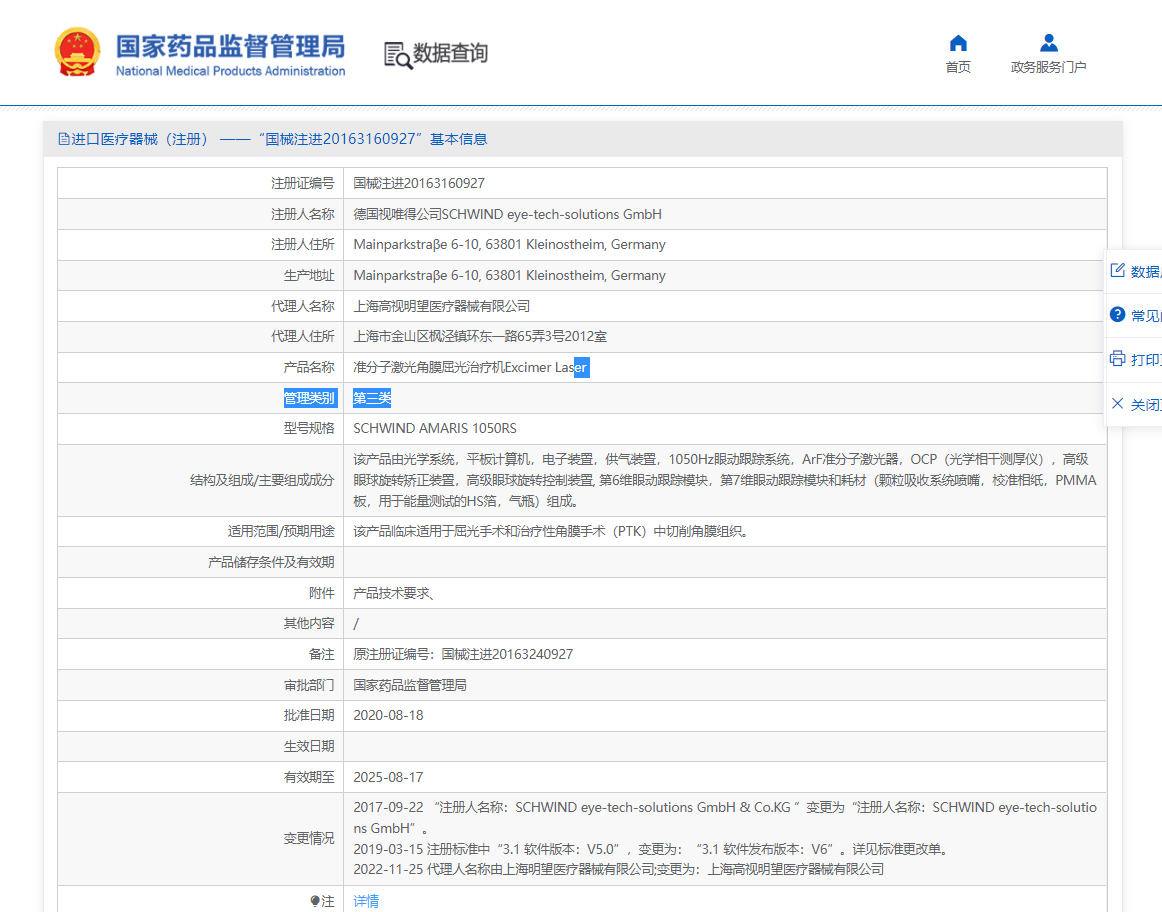The height and width of the screenshot is (912, 1162).
Task: Click the 2022-11-25 agent name change line
Action: tap(619, 869)
